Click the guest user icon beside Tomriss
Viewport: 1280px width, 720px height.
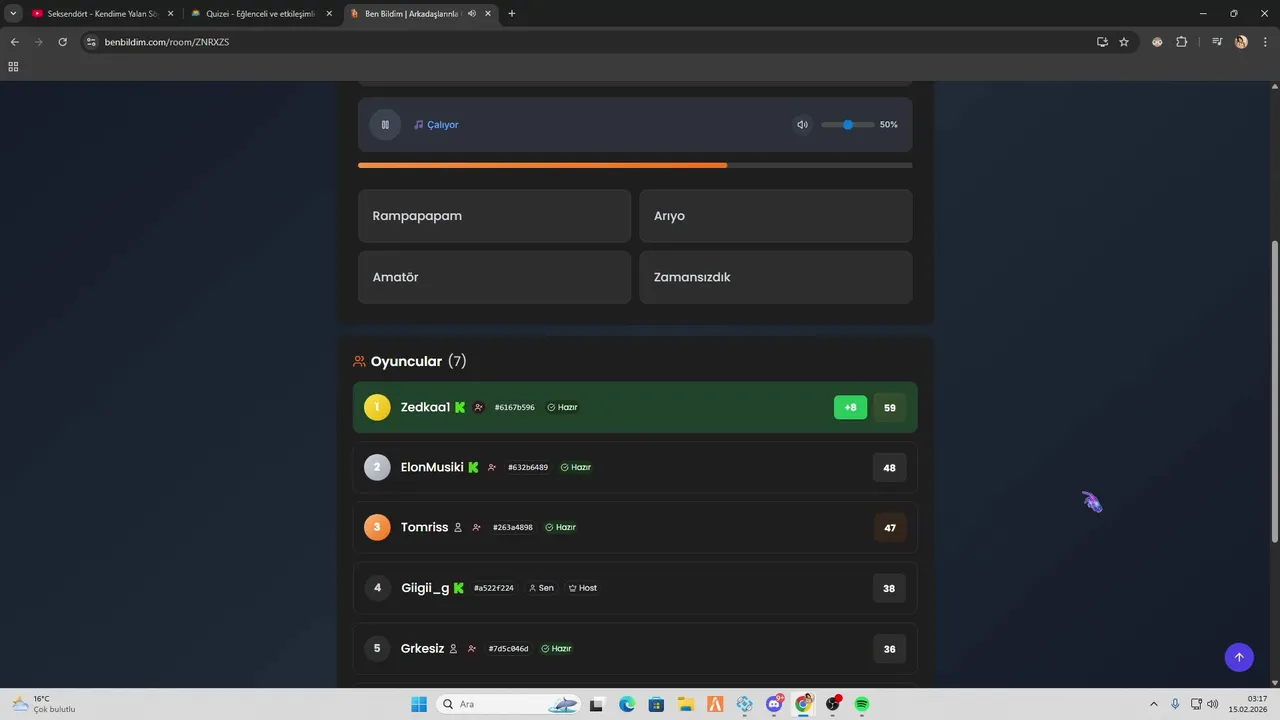pos(458,527)
